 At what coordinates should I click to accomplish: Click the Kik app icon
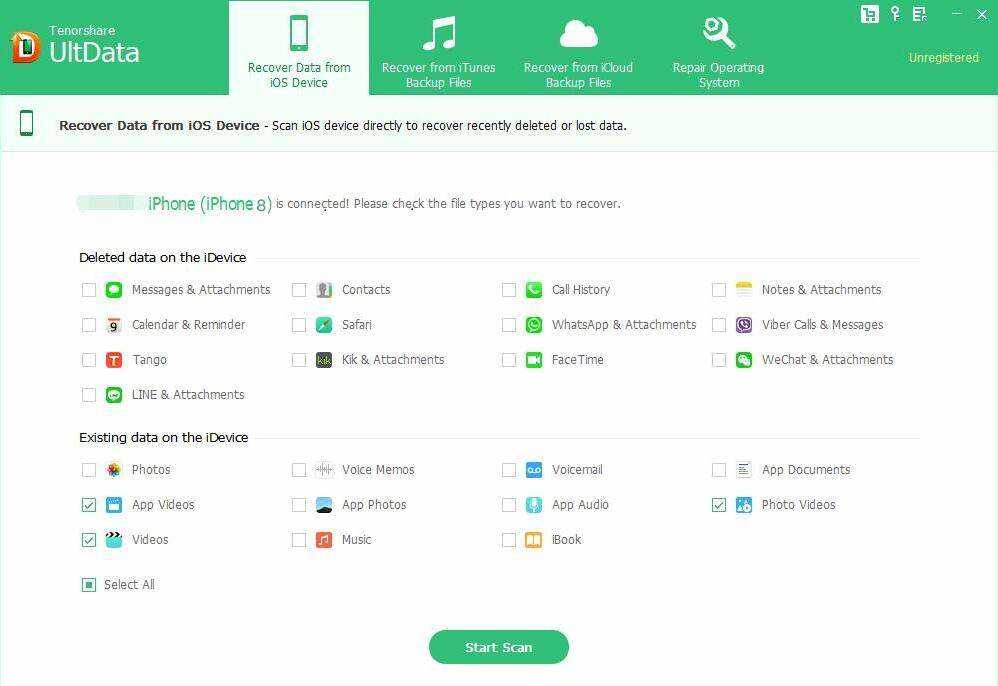[324, 360]
